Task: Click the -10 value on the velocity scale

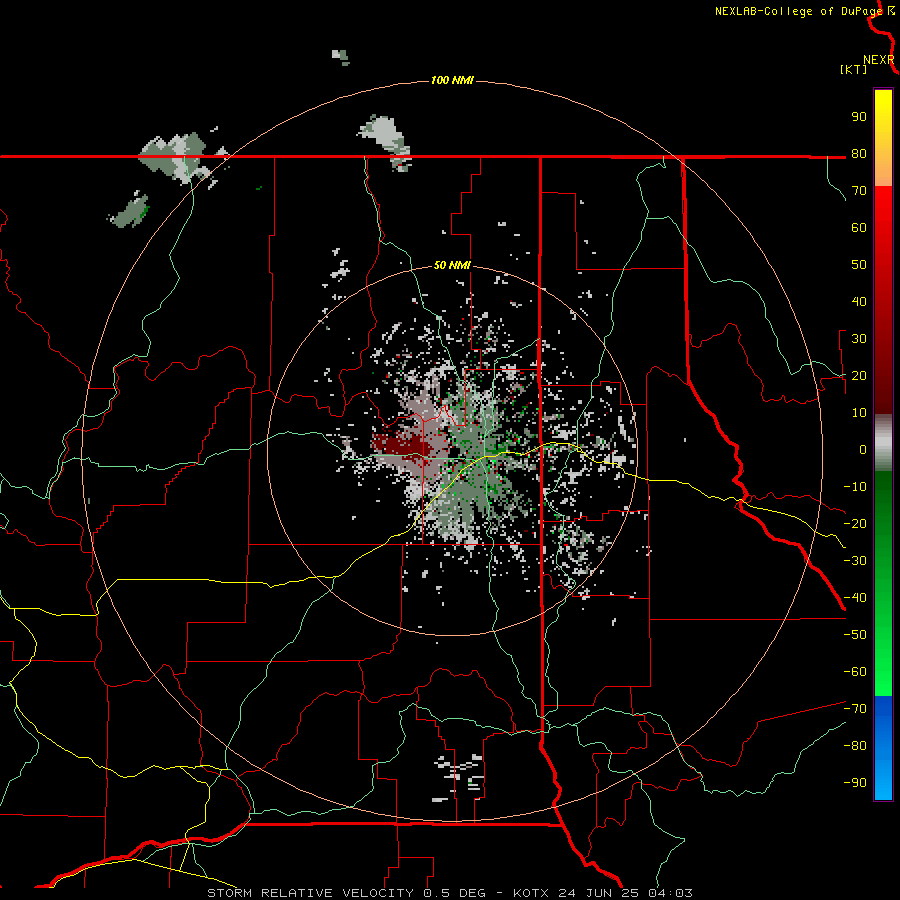Action: [x=855, y=487]
